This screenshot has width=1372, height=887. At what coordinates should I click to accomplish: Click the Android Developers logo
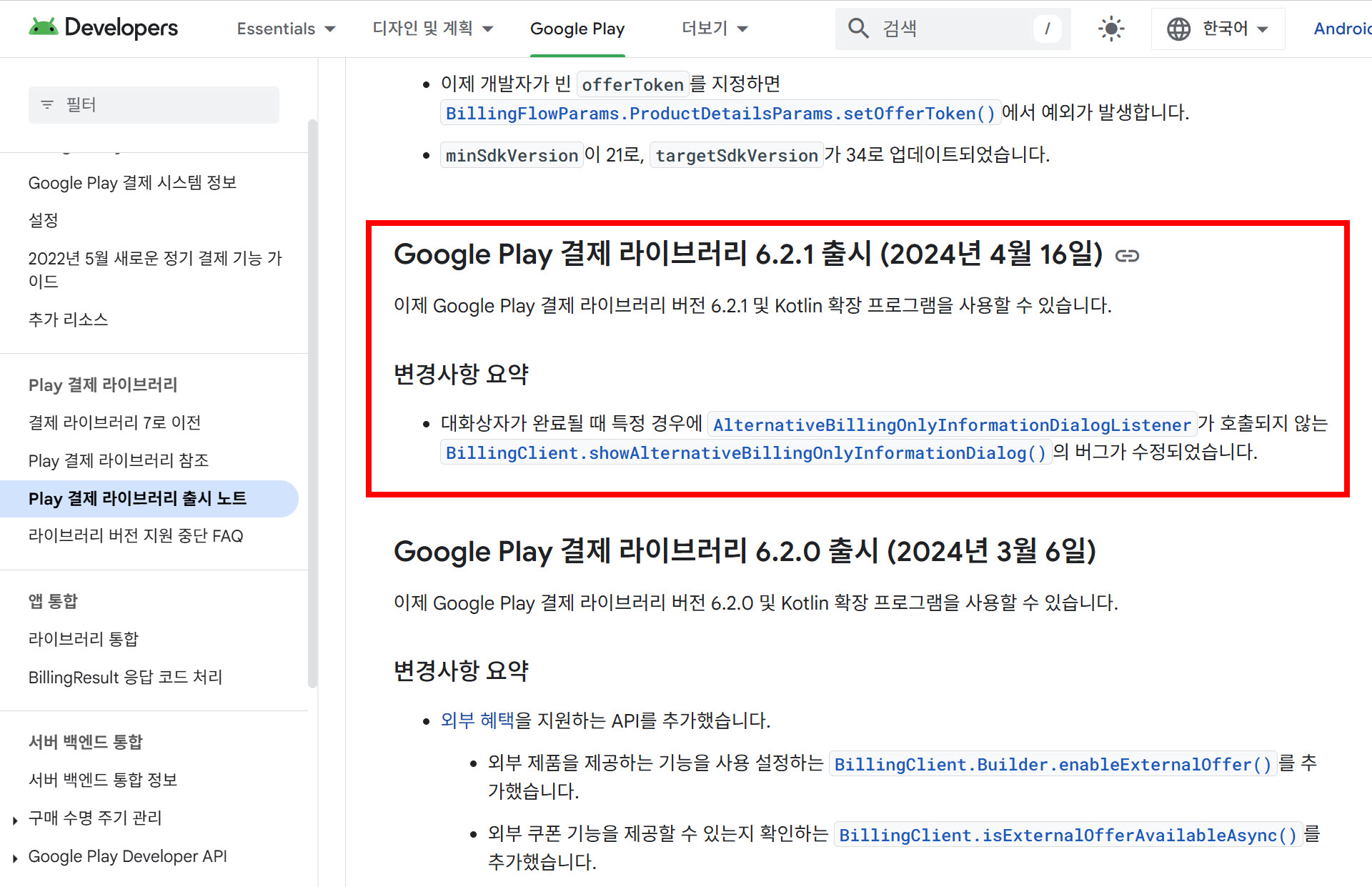pos(103,28)
